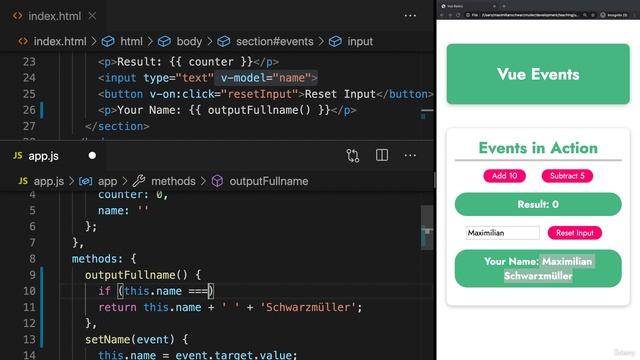Click the unsaved dot on app.js tab

pos(92,156)
